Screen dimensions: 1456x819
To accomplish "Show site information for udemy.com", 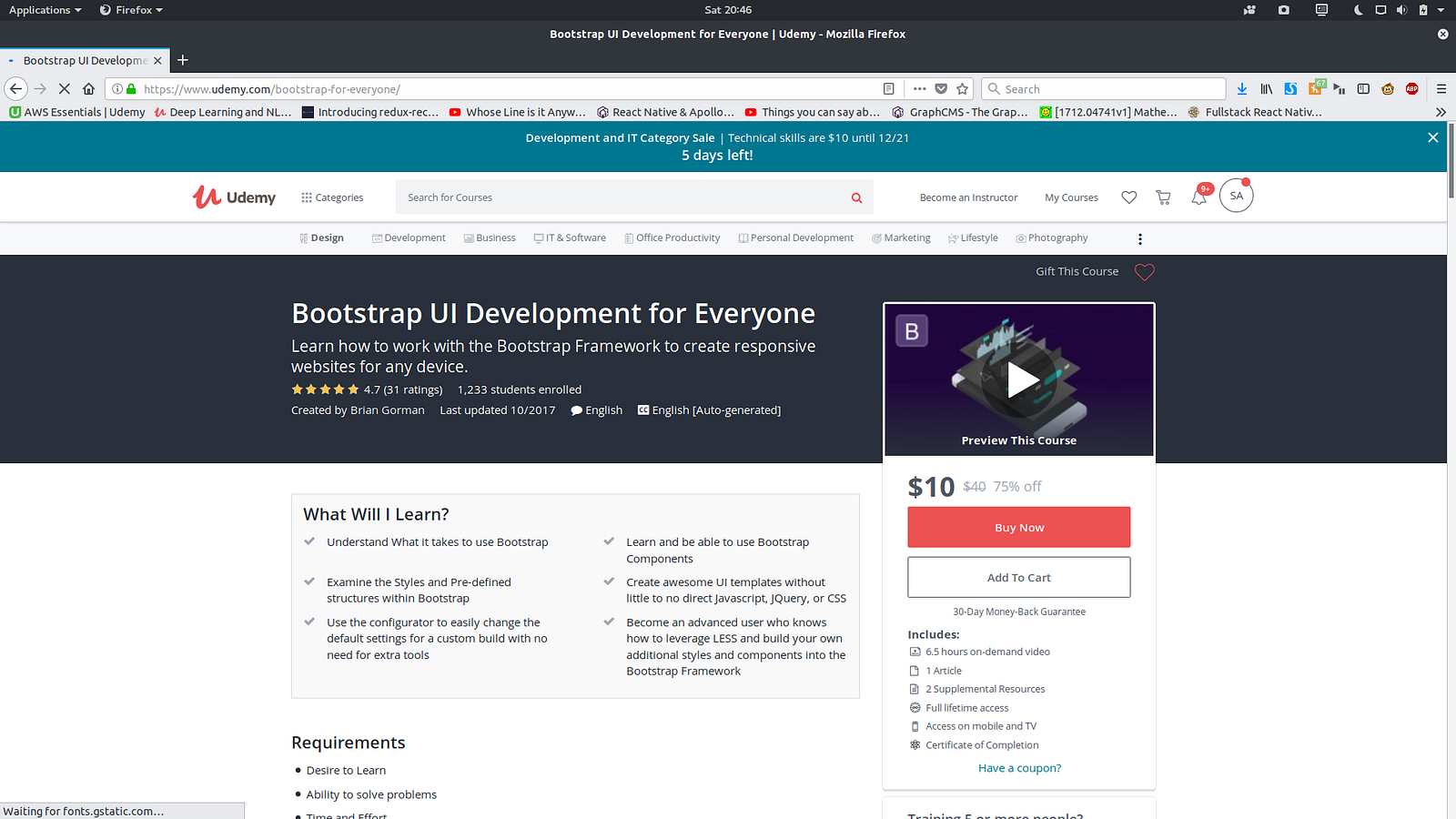I will pos(117,89).
